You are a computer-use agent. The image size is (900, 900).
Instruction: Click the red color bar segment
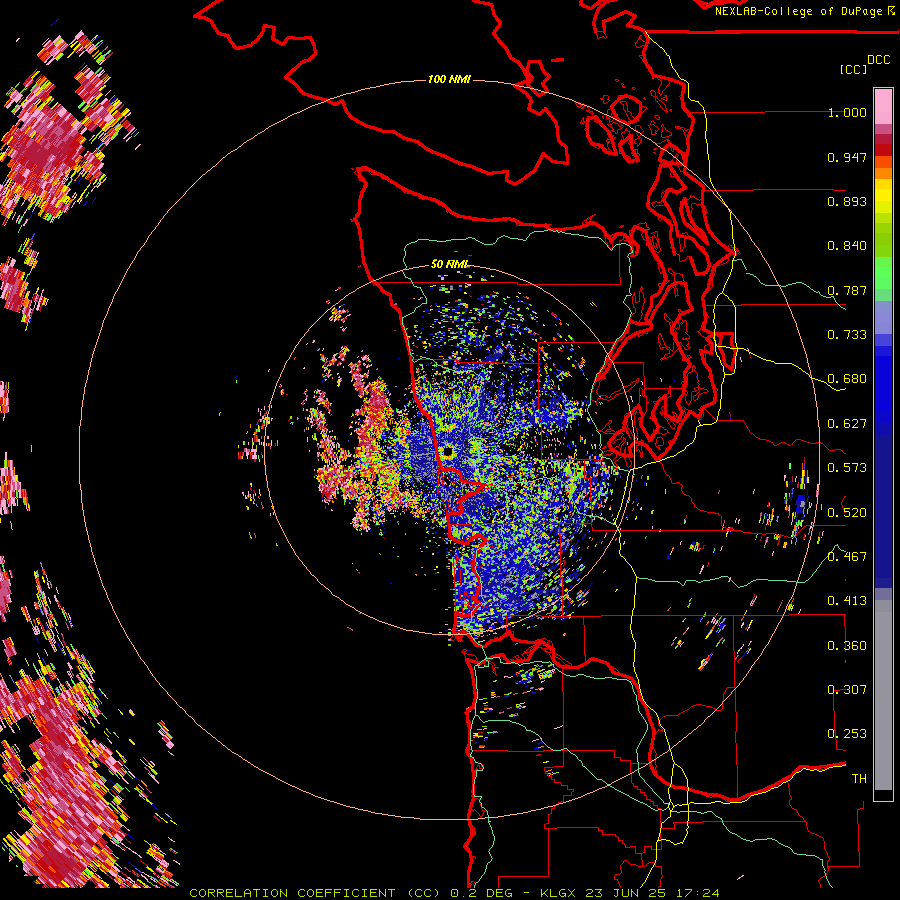click(x=883, y=150)
